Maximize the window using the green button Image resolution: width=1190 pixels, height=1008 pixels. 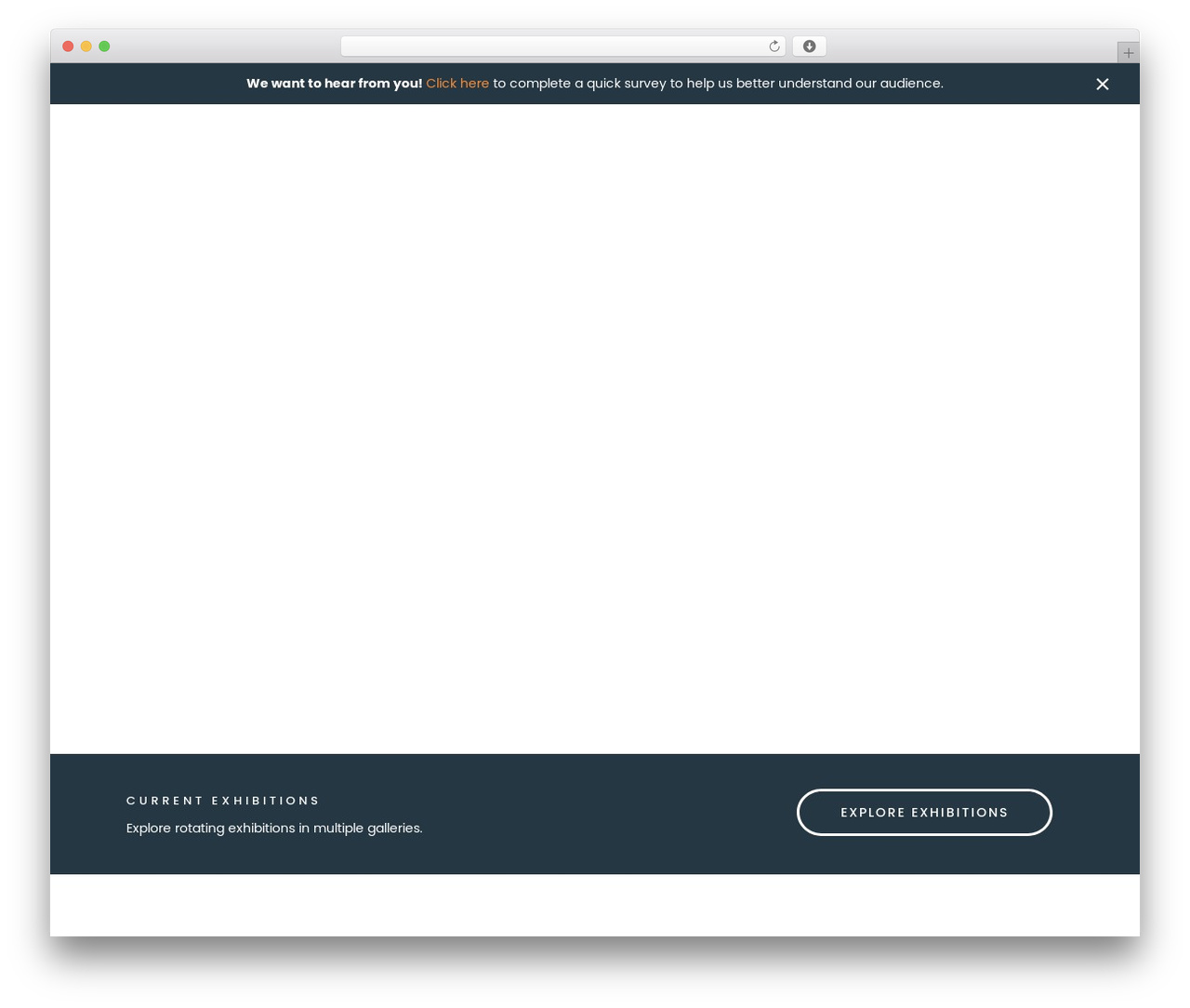point(104,46)
